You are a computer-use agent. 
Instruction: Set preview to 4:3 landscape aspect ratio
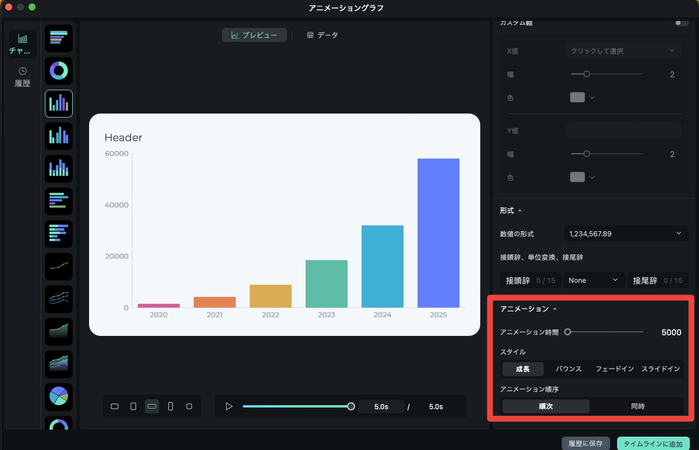[x=115, y=406]
